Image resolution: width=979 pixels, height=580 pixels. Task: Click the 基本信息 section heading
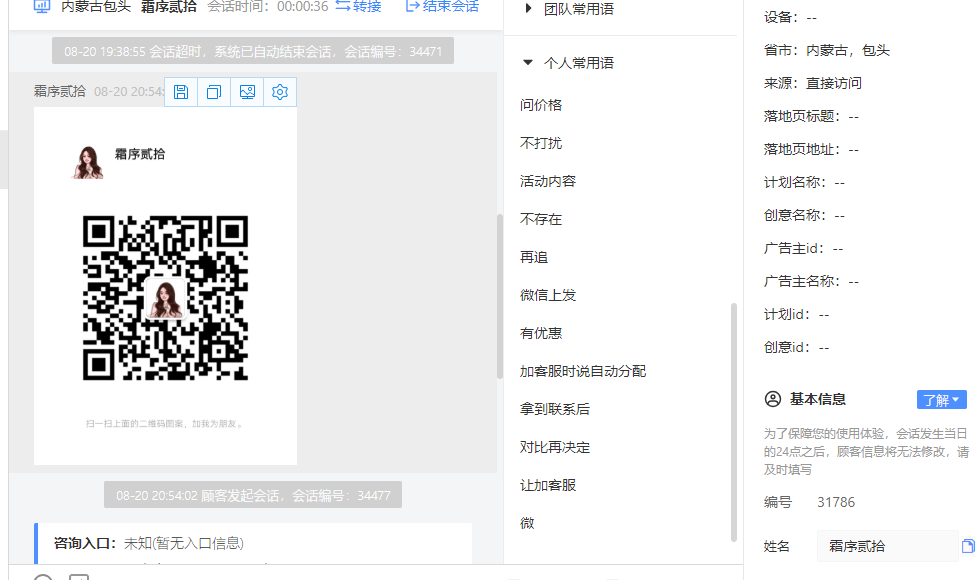817,399
